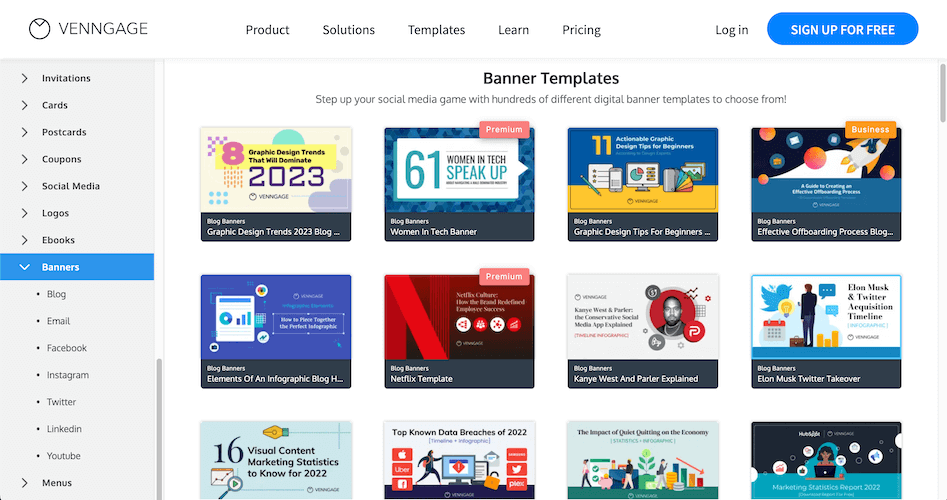Click the 'Women In Tech Banner' caption text
Screen dimensions: 947x500
tap(434, 232)
